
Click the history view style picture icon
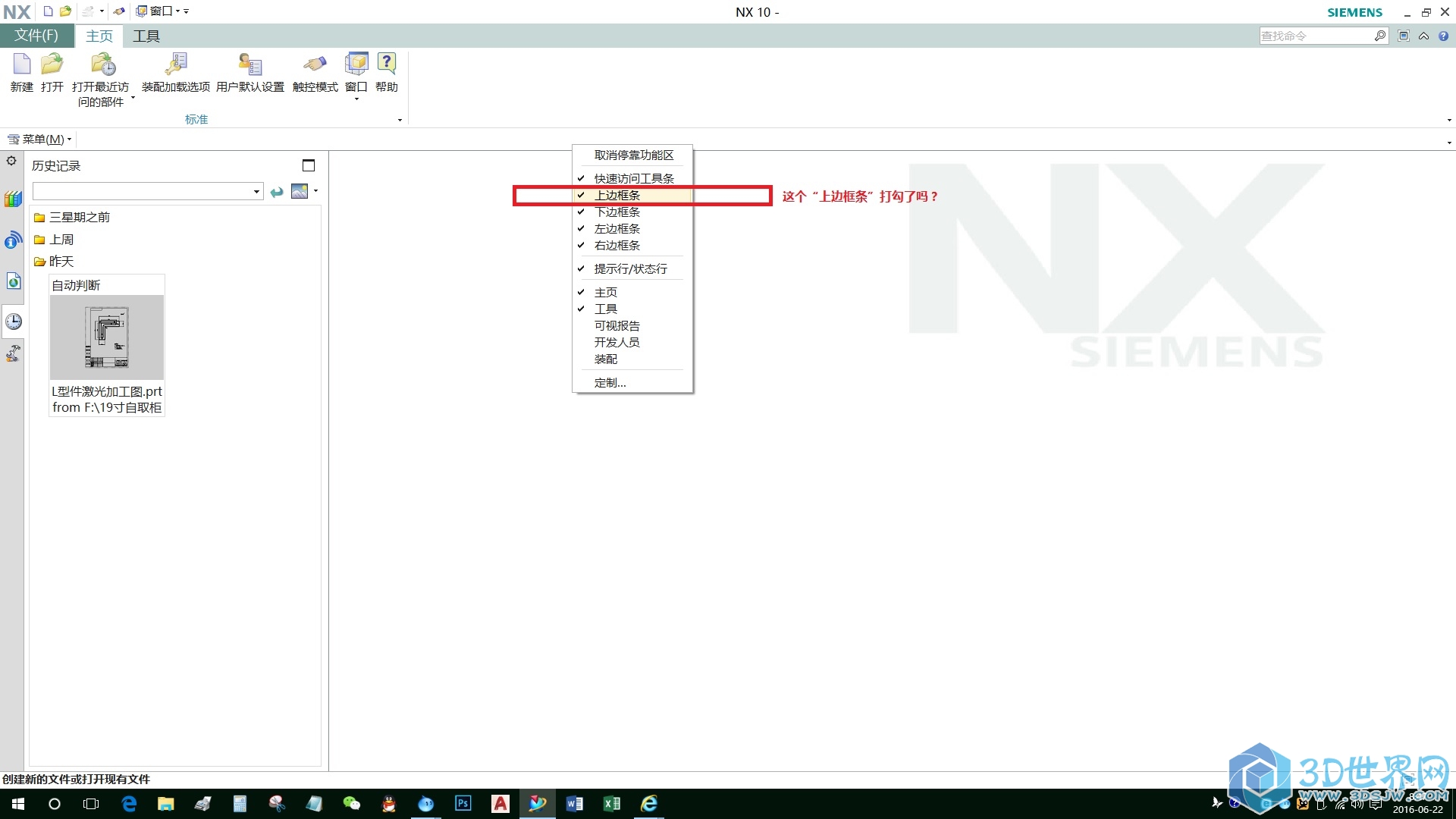pos(300,191)
